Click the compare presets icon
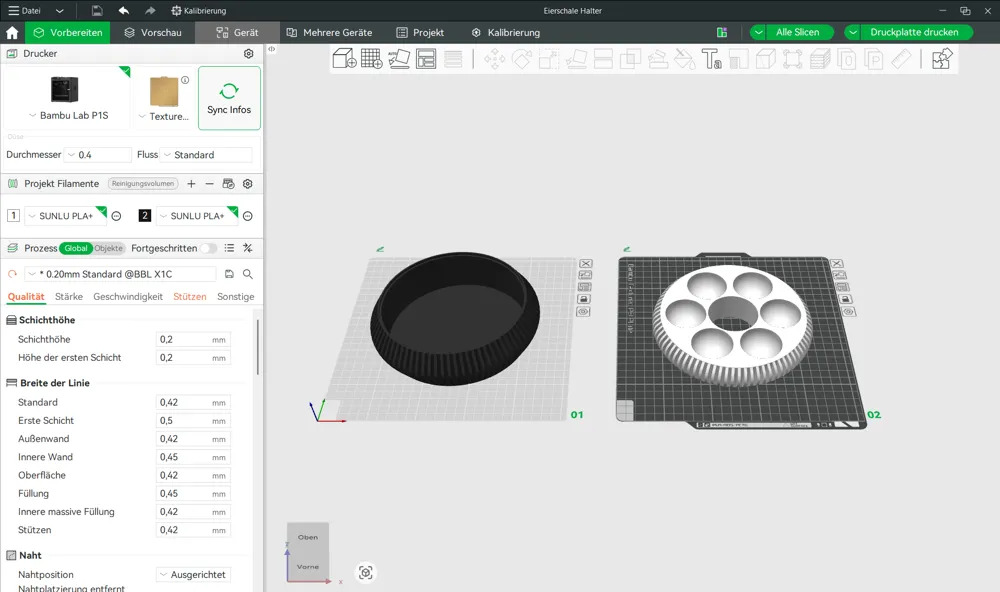 (248, 248)
